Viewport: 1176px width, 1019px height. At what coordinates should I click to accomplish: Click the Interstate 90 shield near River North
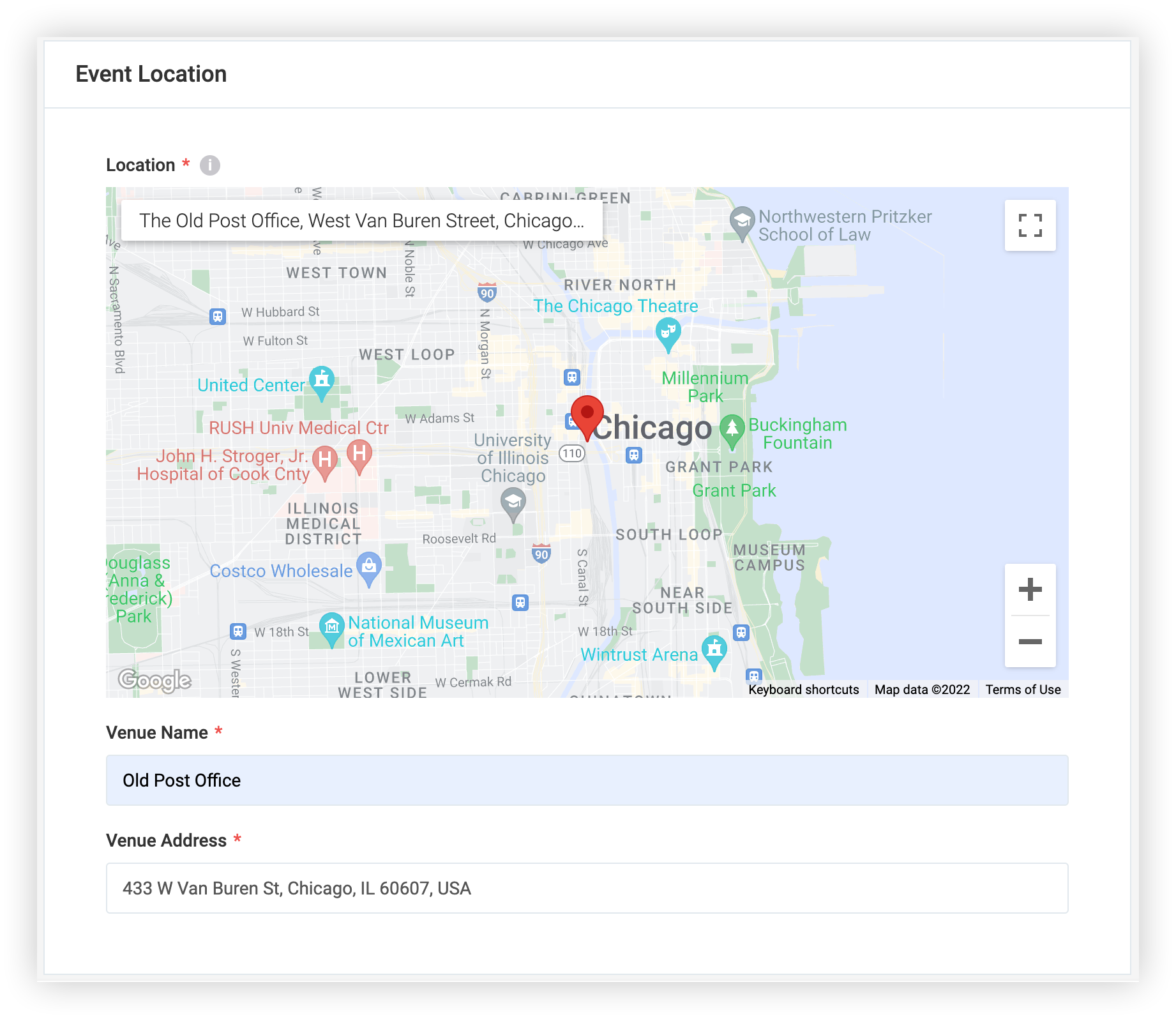click(487, 292)
